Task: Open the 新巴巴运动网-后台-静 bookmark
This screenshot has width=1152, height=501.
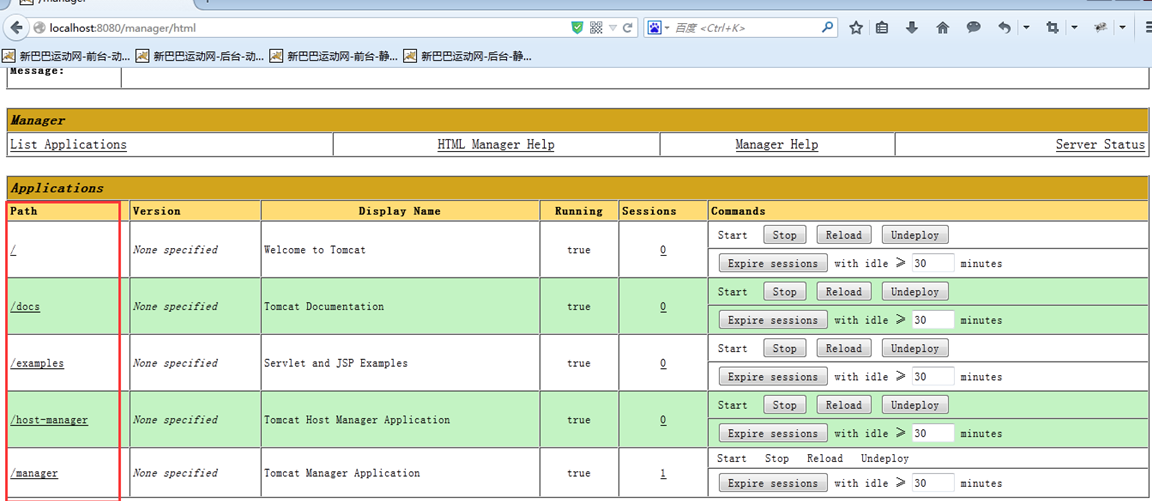Action: pos(468,56)
